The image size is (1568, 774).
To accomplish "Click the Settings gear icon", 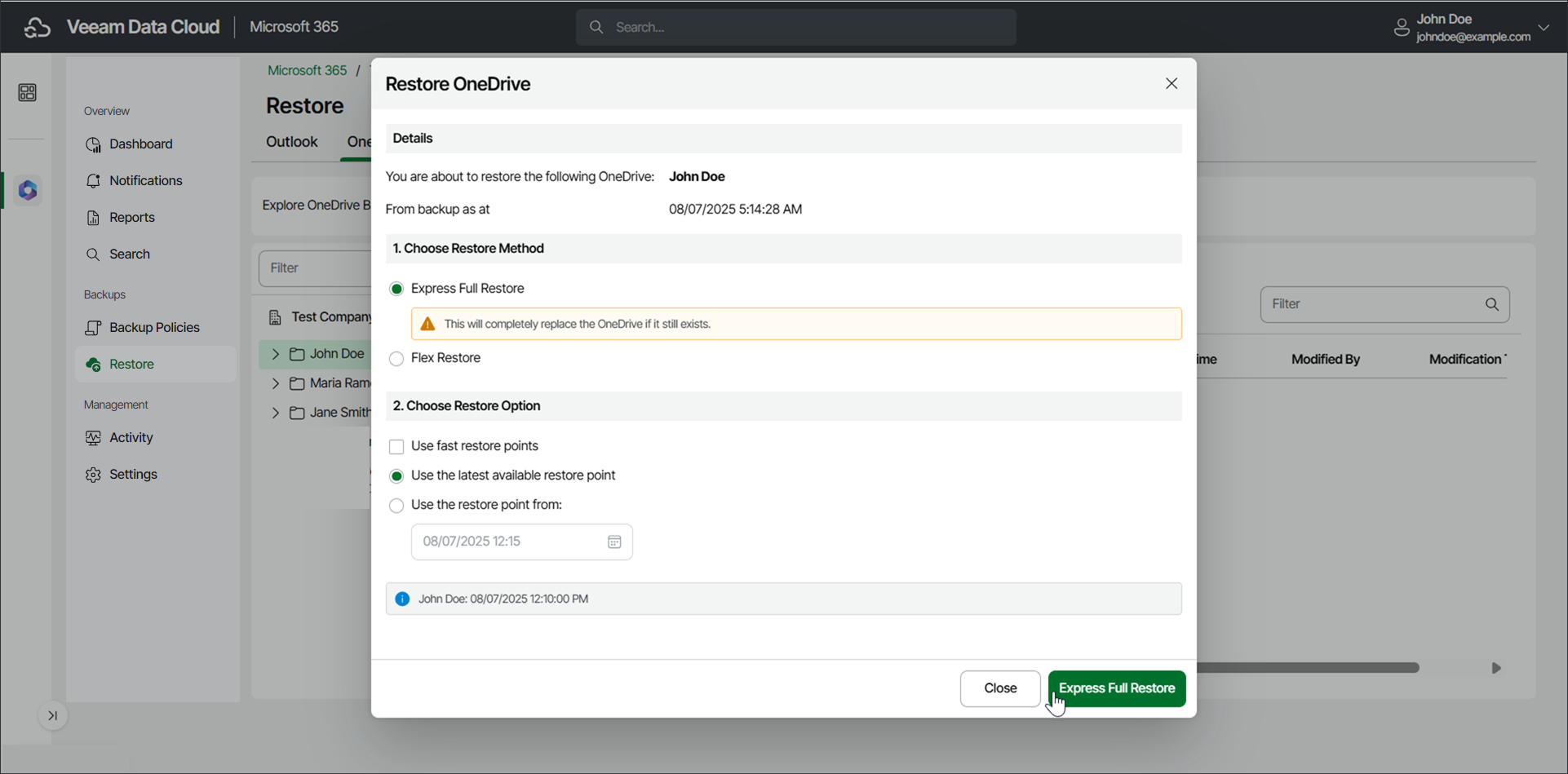I will pyautogui.click(x=93, y=475).
